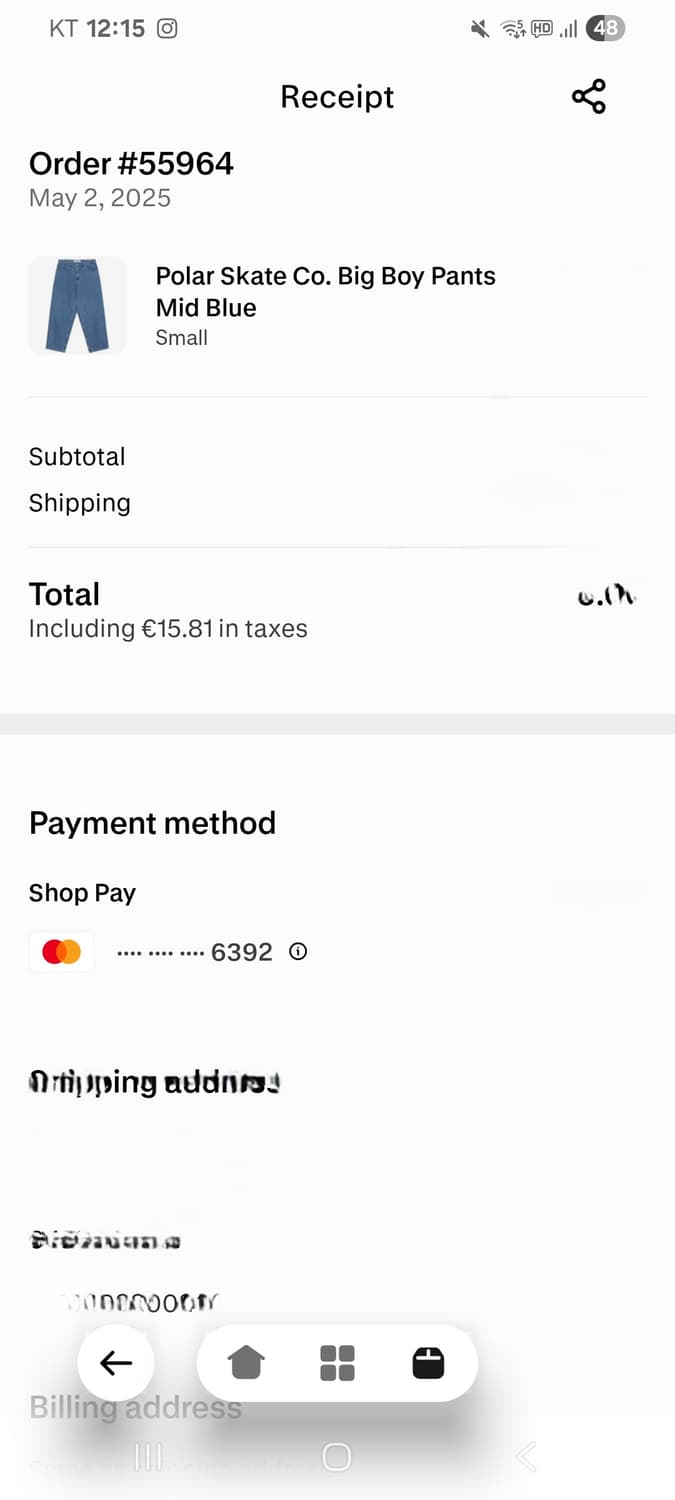Tap the Android recent apps button
675x1500 pixels.
(x=148, y=1457)
